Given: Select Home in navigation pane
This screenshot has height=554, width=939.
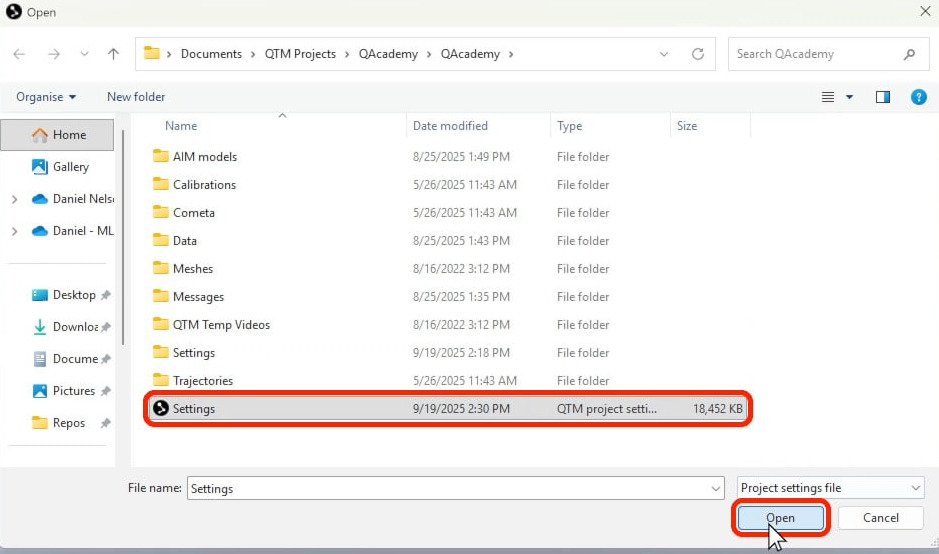Looking at the screenshot, I should 57,135.
